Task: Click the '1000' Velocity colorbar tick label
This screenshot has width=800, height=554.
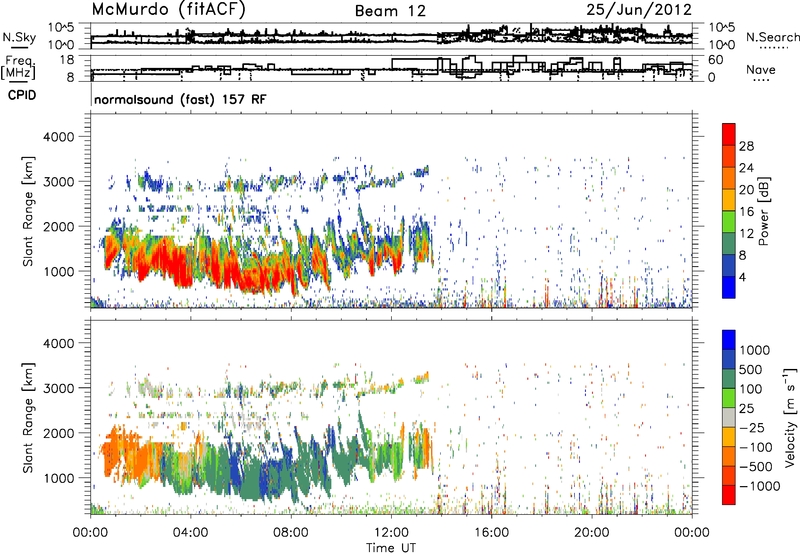Action: (x=755, y=350)
